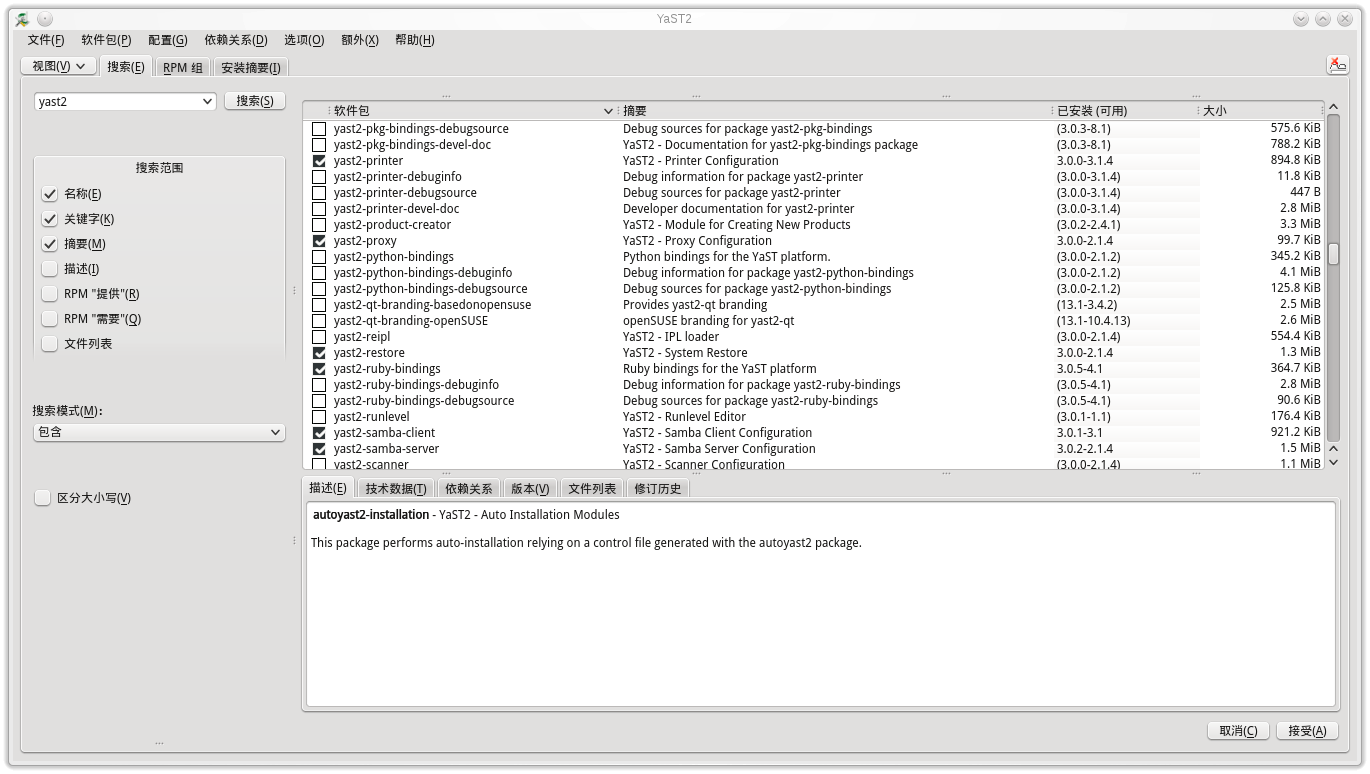Click the package list vertical scrollbar thumb
Screen dimensions: 1370x774
pos(1333,254)
